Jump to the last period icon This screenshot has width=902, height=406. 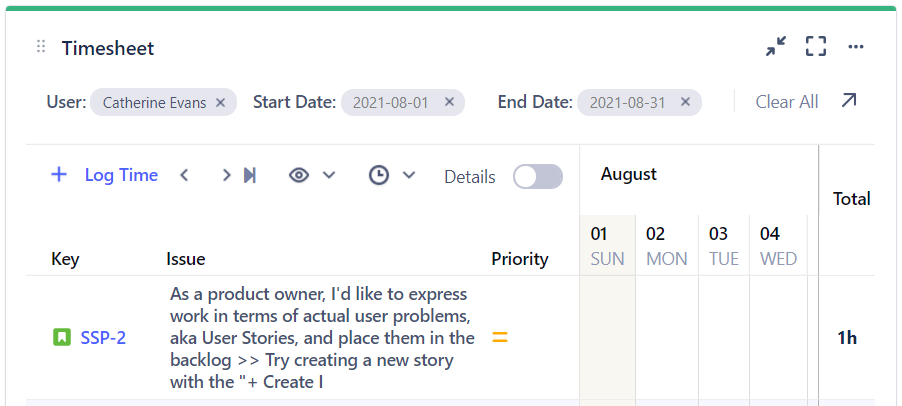pyautogui.click(x=250, y=176)
